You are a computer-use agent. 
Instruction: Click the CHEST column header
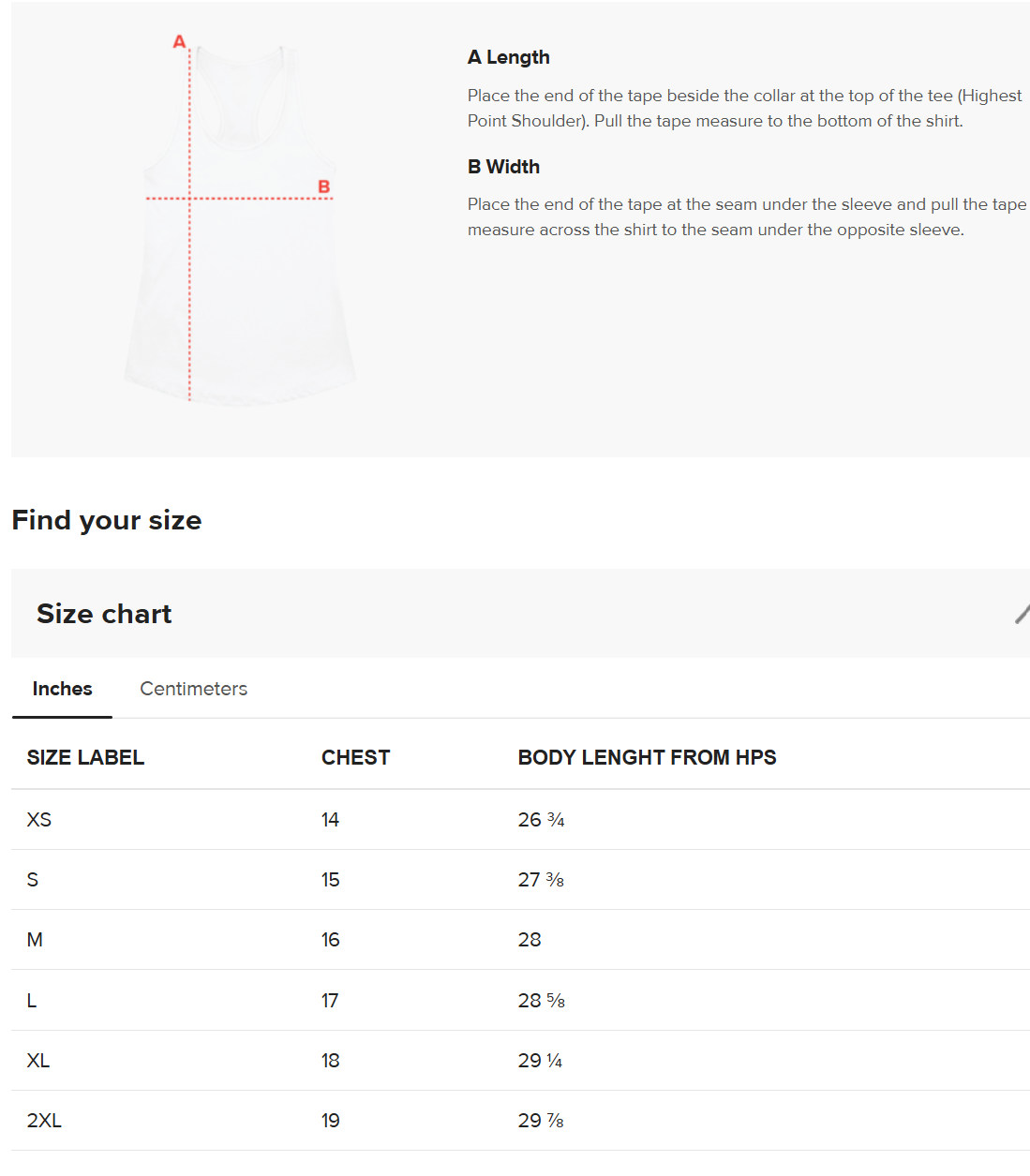click(x=355, y=757)
